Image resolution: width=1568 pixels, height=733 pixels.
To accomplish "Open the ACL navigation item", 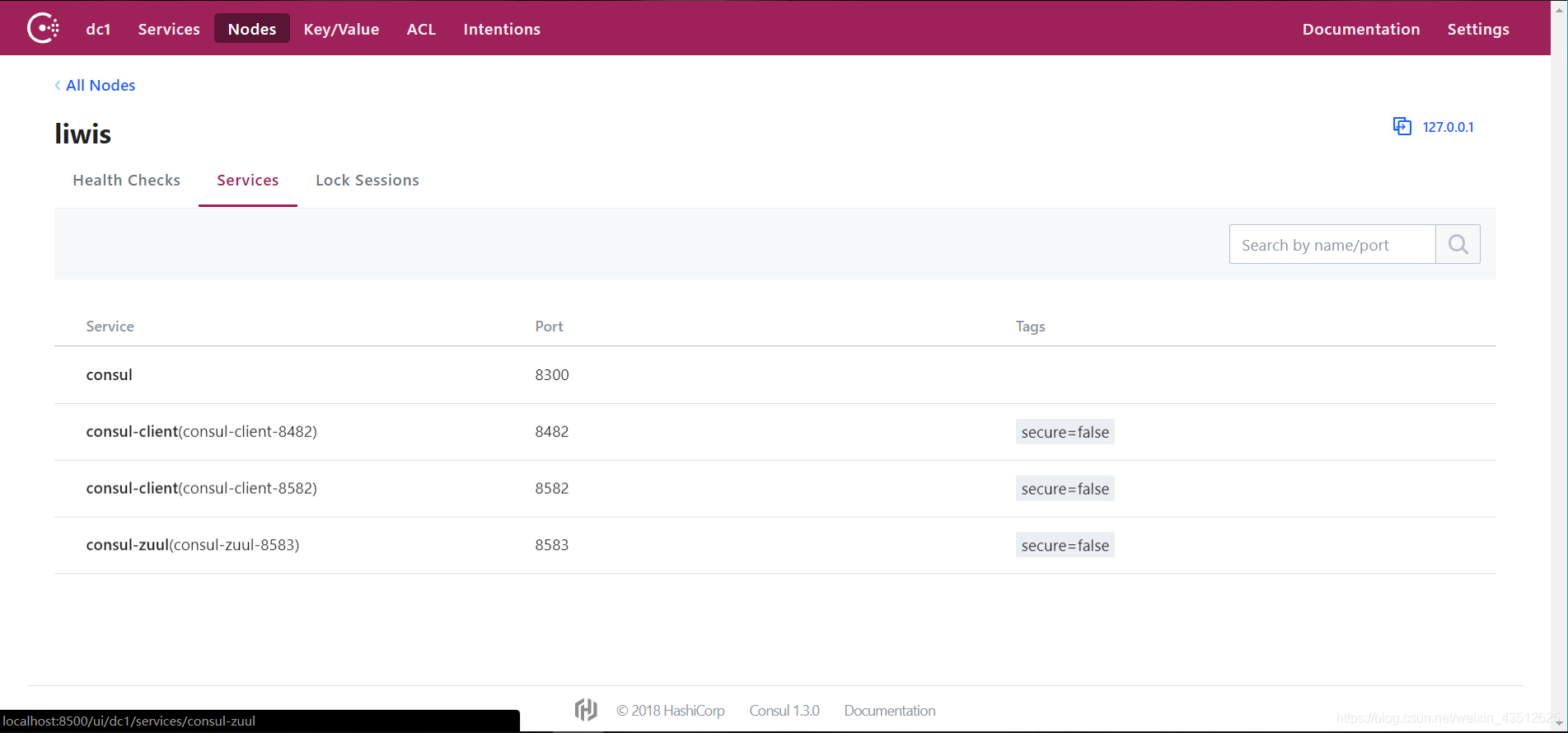I will pos(421,29).
